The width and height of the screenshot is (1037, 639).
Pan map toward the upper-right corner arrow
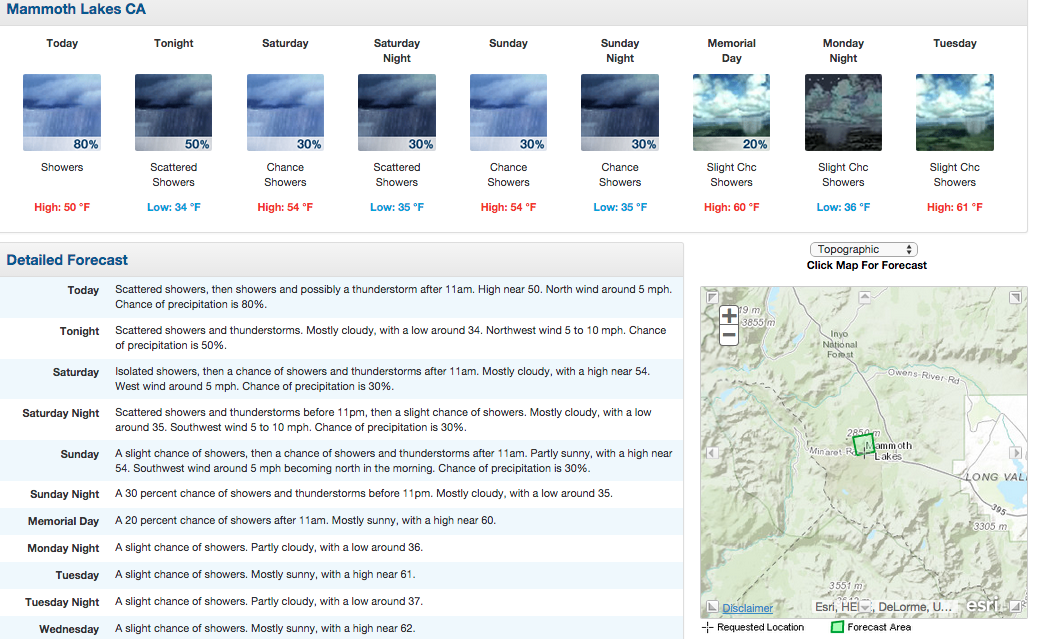[1015, 297]
